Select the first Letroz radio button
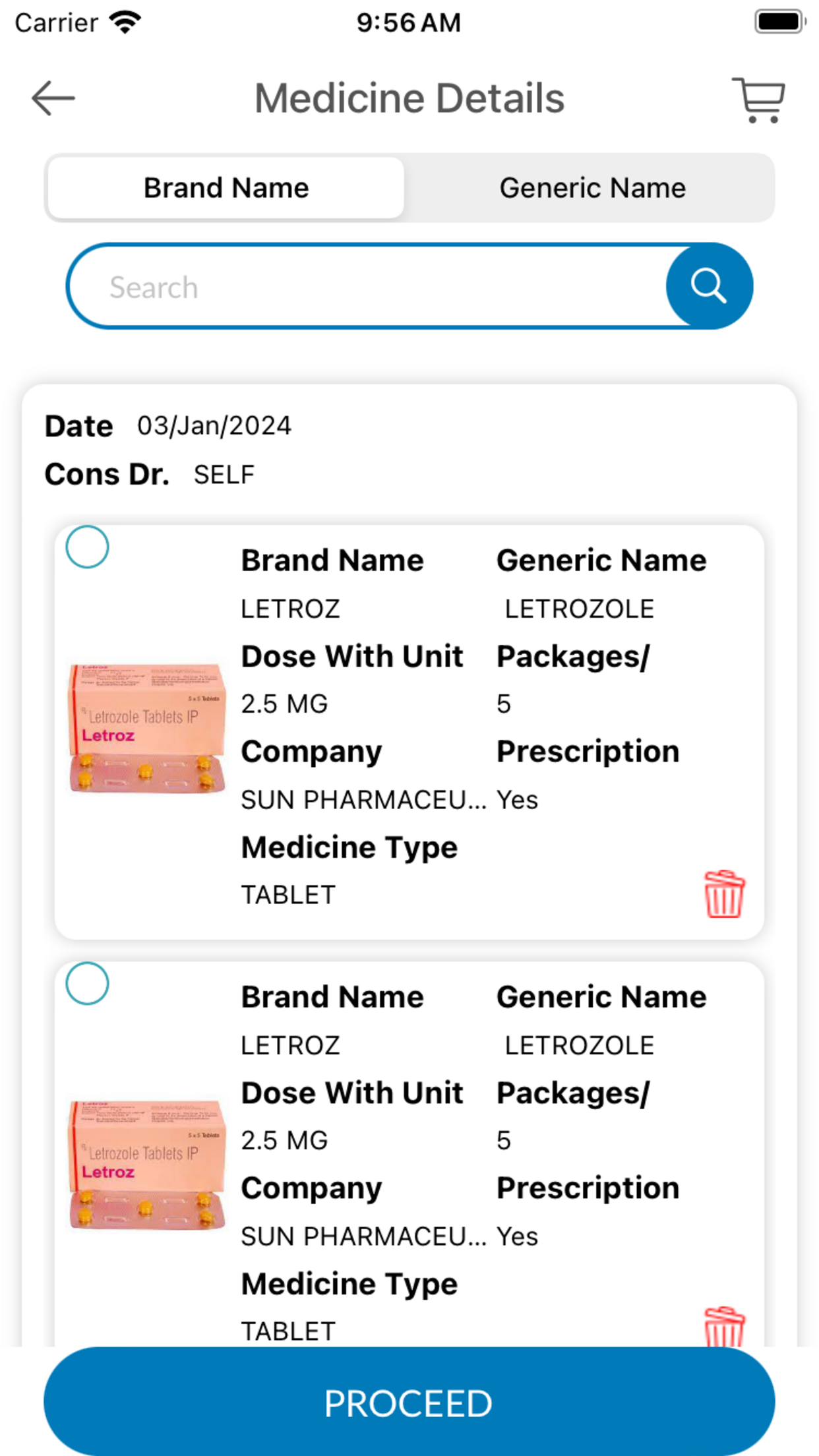This screenshot has width=819, height=1456. pyautogui.click(x=88, y=547)
